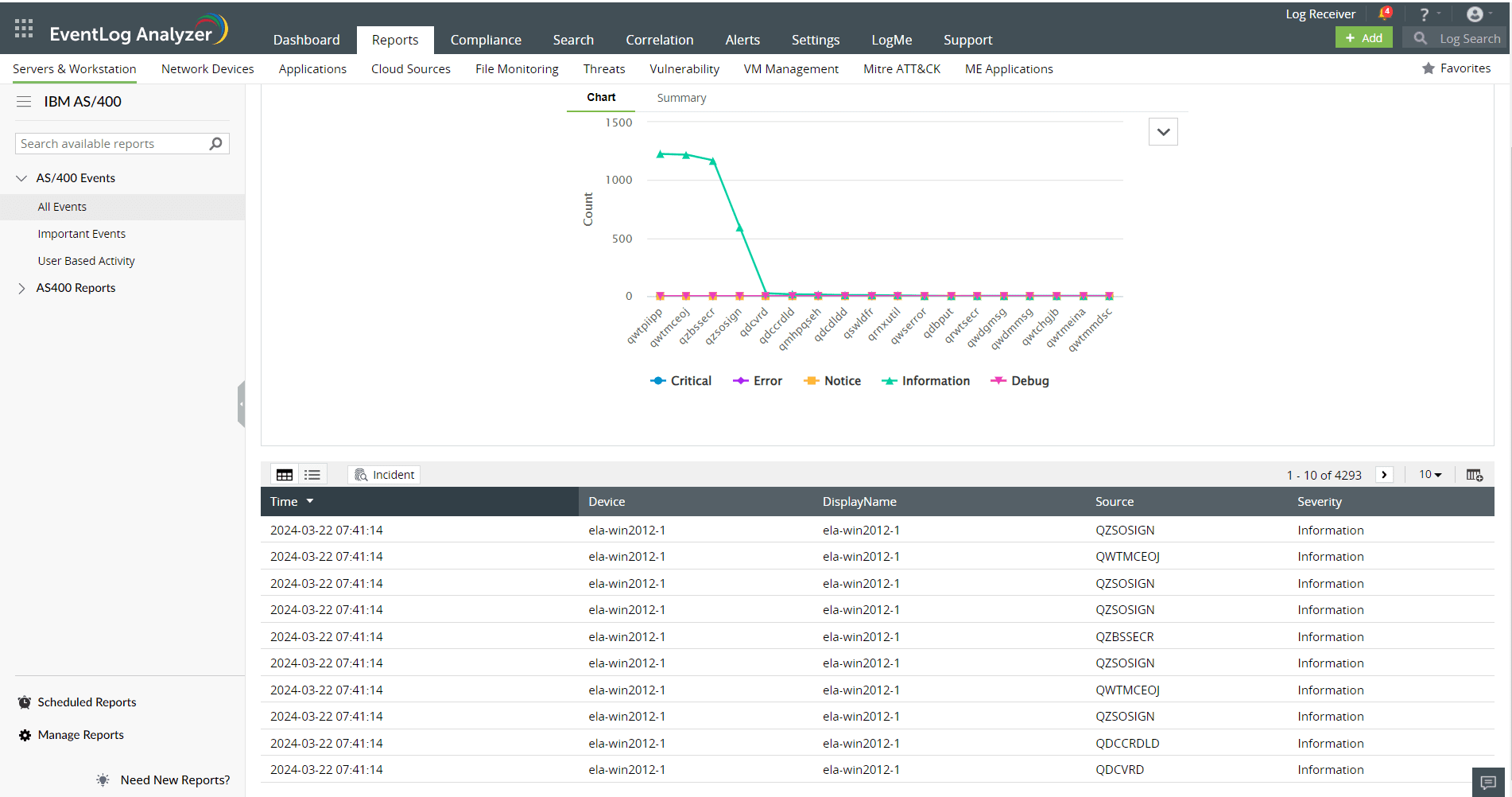Open the Alerts tab
Screen dimensions: 1512x797
point(742,40)
